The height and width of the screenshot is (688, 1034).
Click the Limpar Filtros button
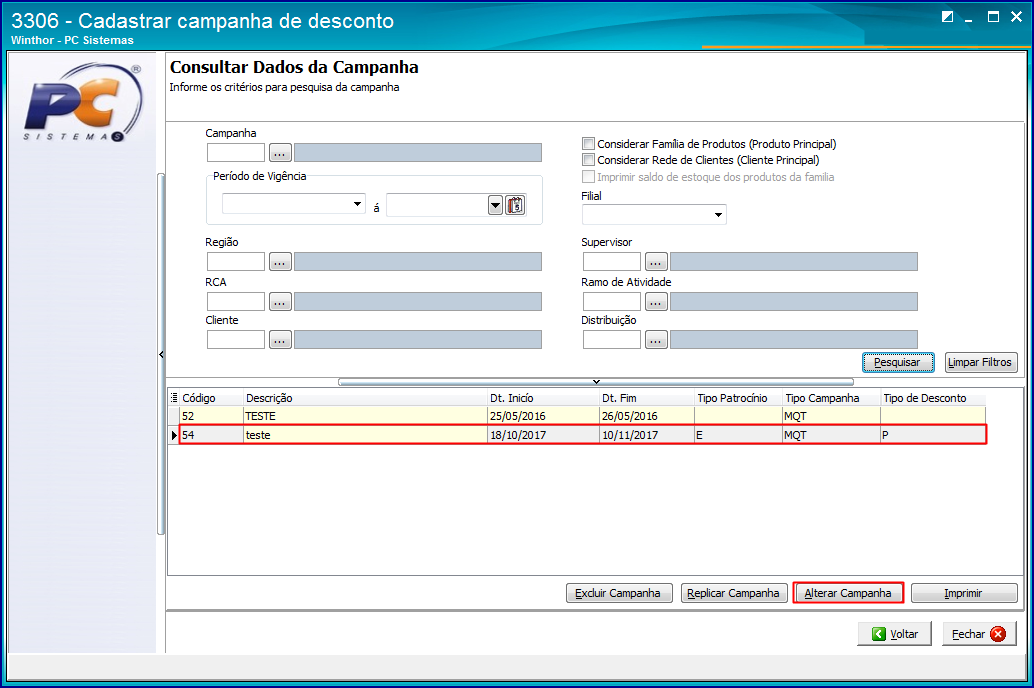(981, 362)
